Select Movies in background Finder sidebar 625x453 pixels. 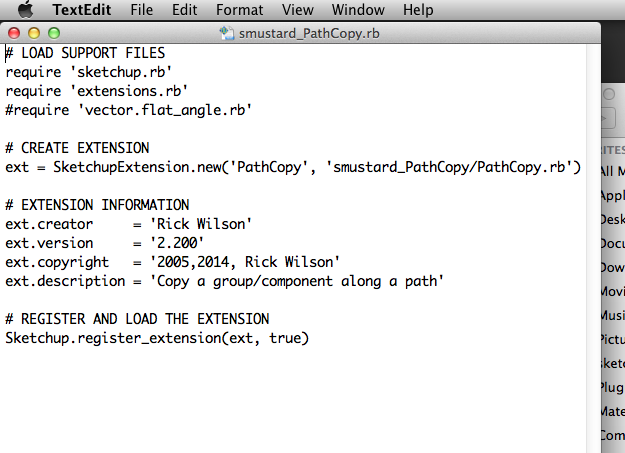[x=612, y=291]
